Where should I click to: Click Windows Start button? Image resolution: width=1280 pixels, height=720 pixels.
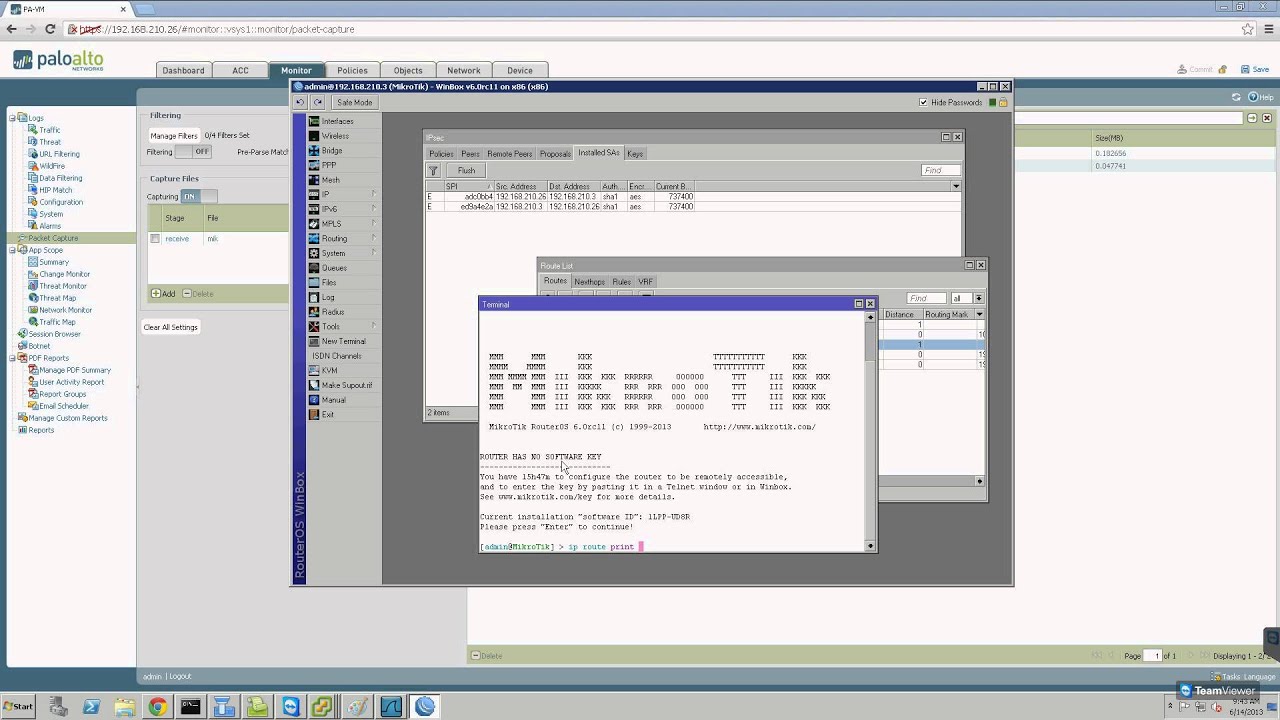point(19,707)
